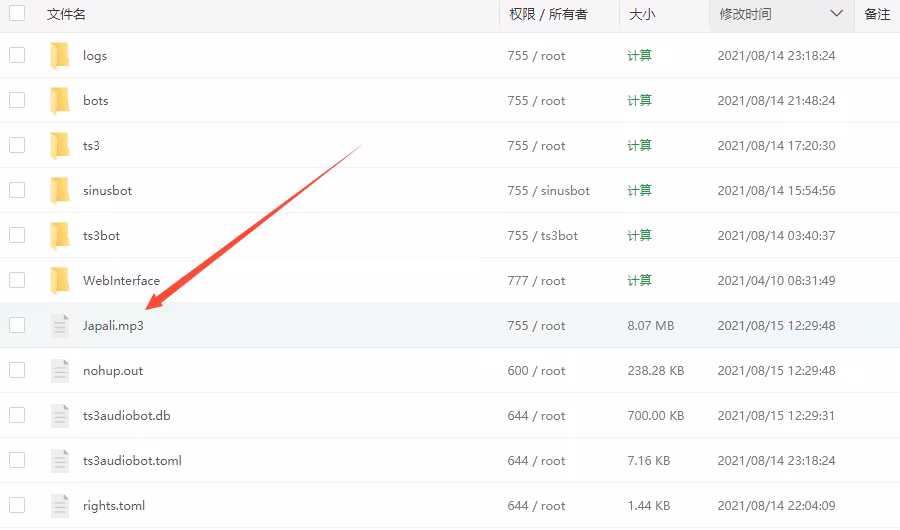Check the box for Japali.mp3
The height and width of the screenshot is (530, 900).
click(x=17, y=325)
